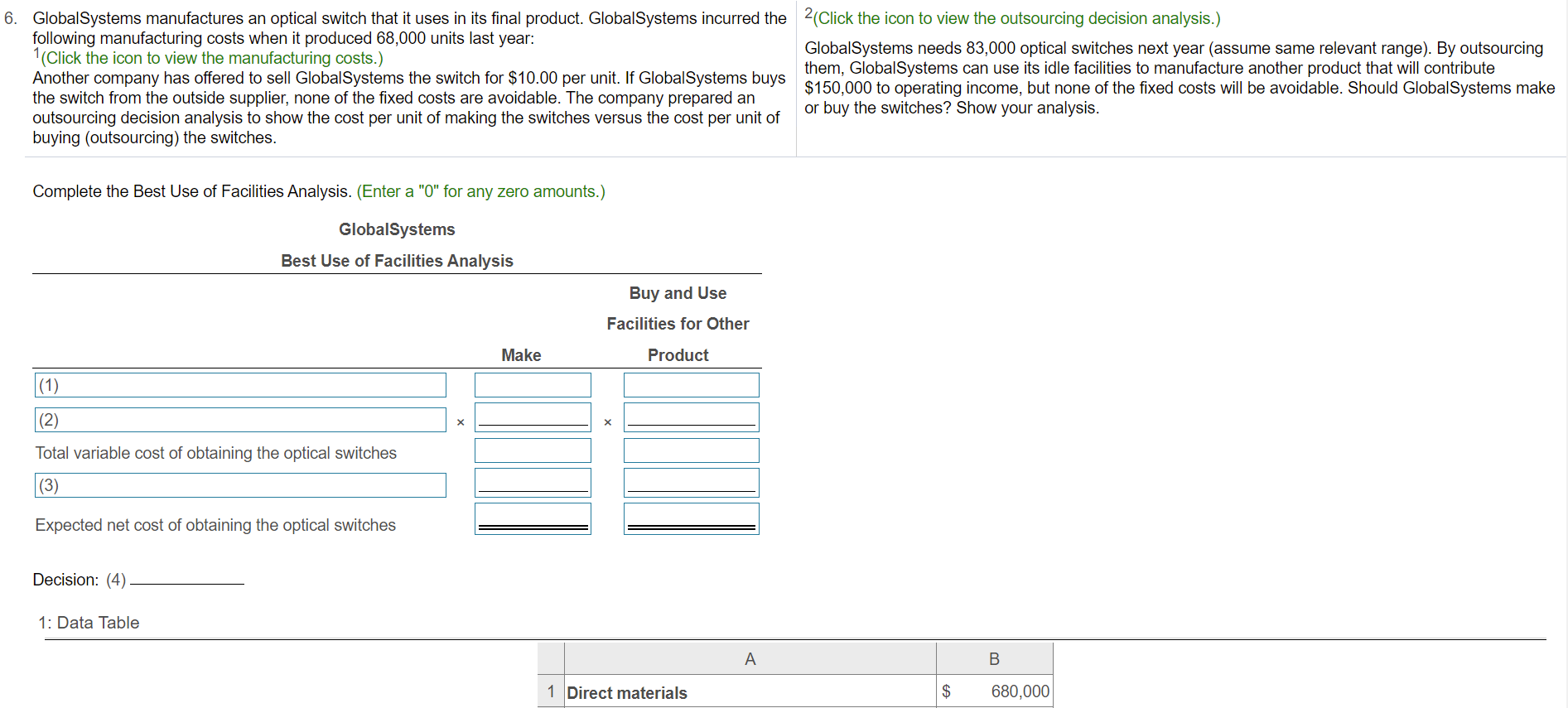Select the row (1) label dropdown
Screen dimensions: 1568x708
coord(240,385)
